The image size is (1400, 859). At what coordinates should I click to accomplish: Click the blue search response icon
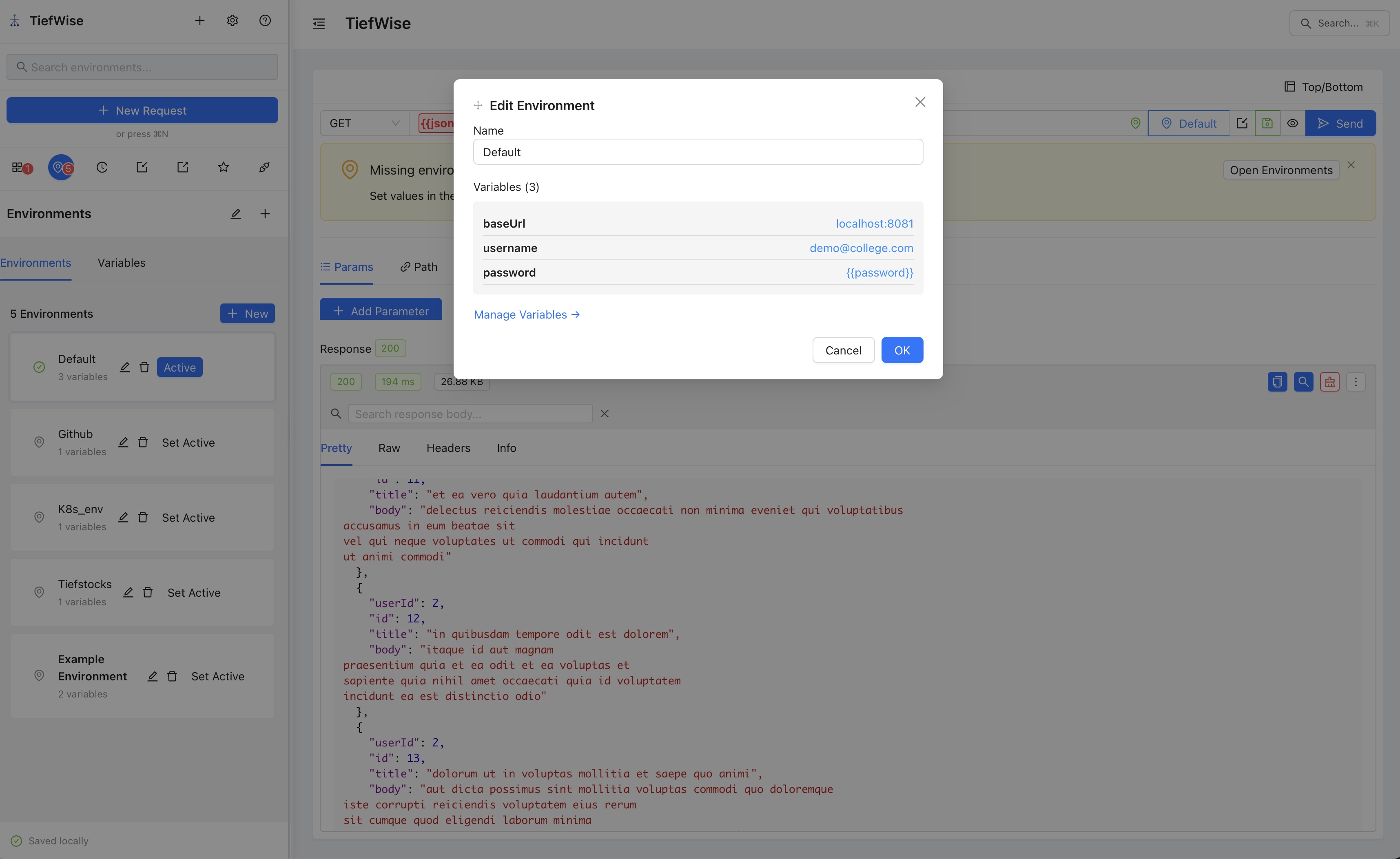click(x=1303, y=382)
